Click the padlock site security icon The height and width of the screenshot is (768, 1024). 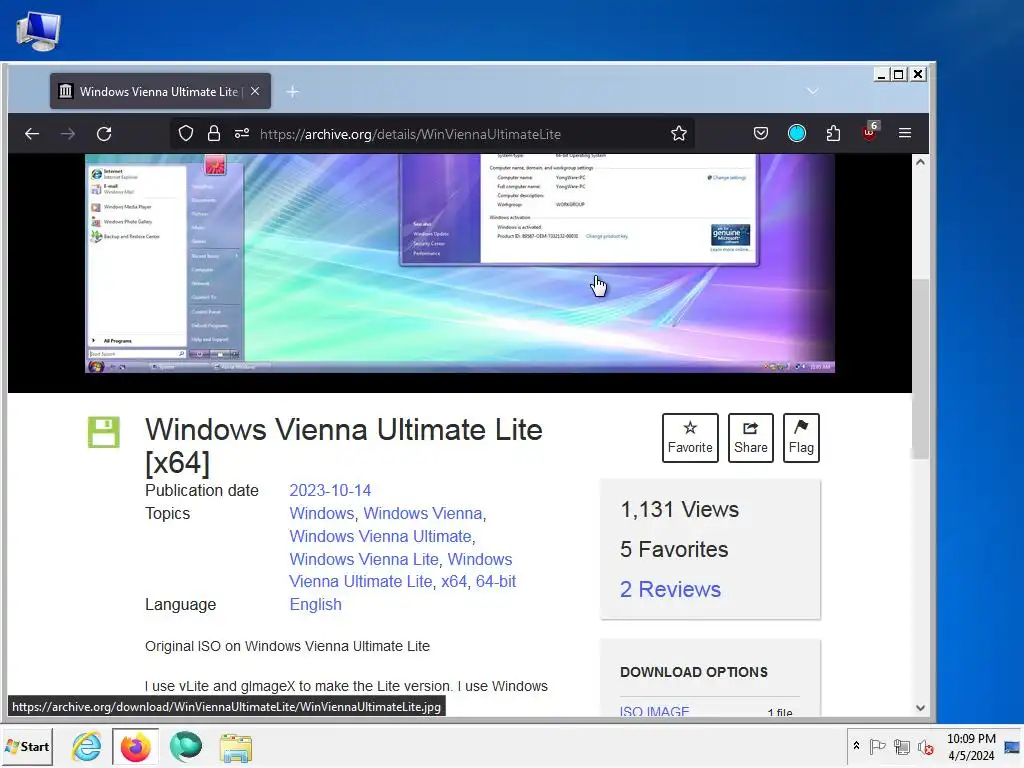tap(214, 134)
